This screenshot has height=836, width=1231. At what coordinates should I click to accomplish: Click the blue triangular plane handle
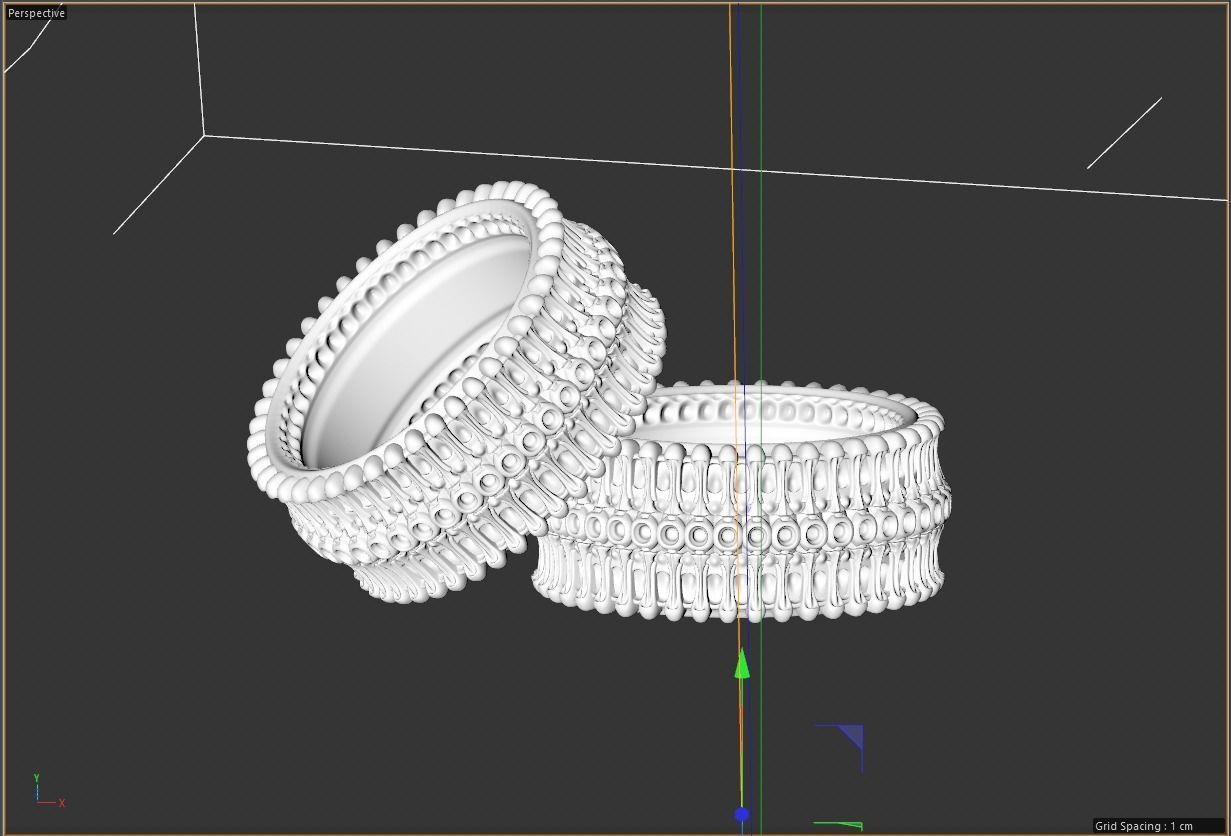850,738
